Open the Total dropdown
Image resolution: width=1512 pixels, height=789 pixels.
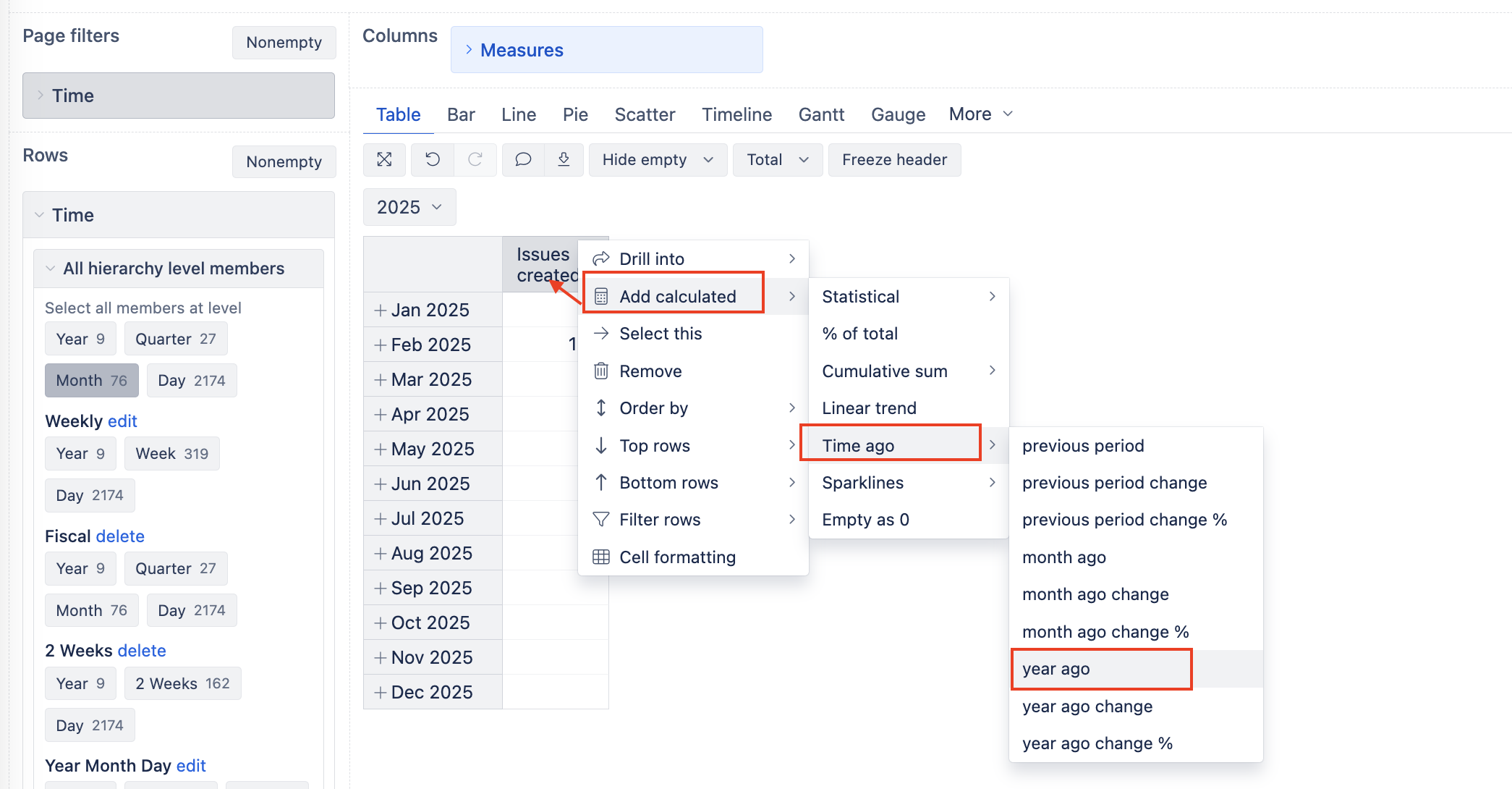pyautogui.click(x=777, y=160)
